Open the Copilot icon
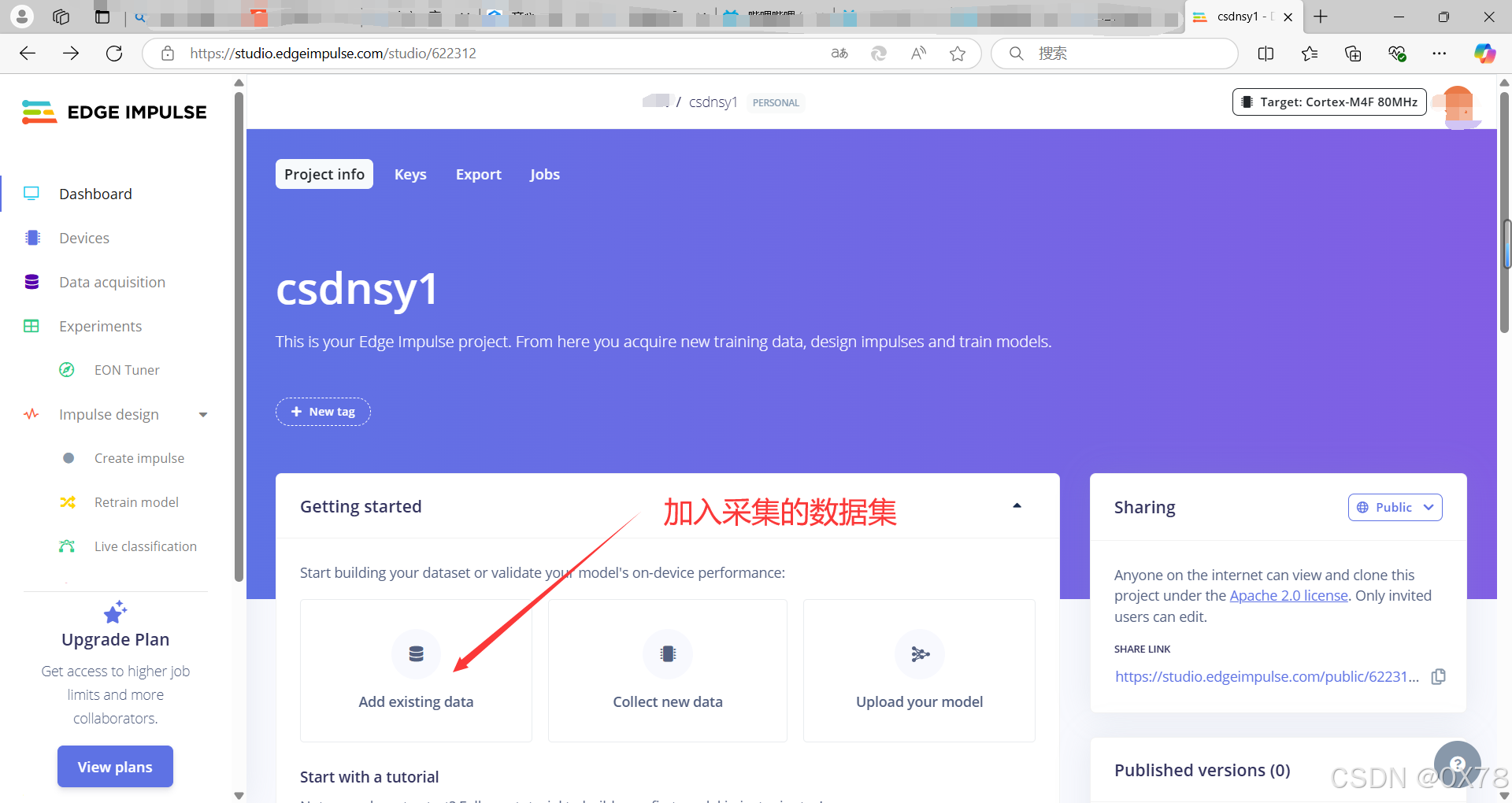The height and width of the screenshot is (803, 1512). [1484, 54]
